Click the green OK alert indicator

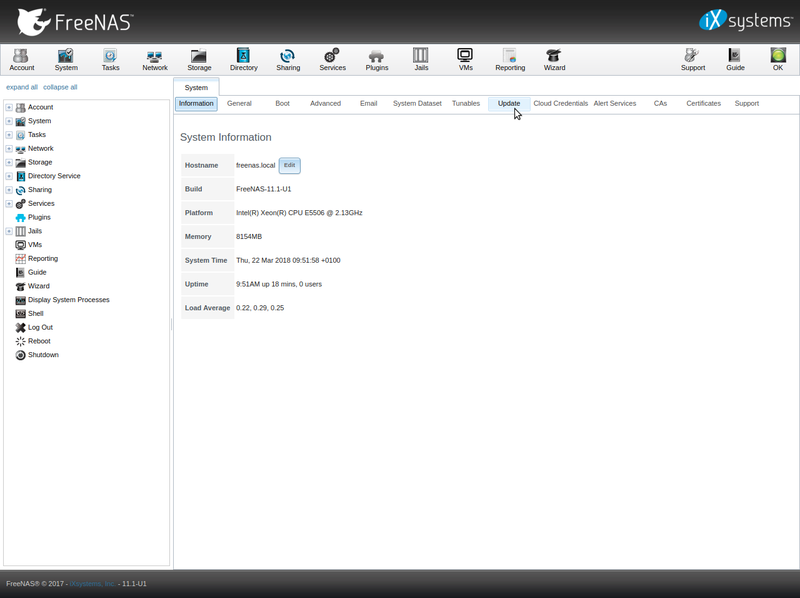(778, 60)
